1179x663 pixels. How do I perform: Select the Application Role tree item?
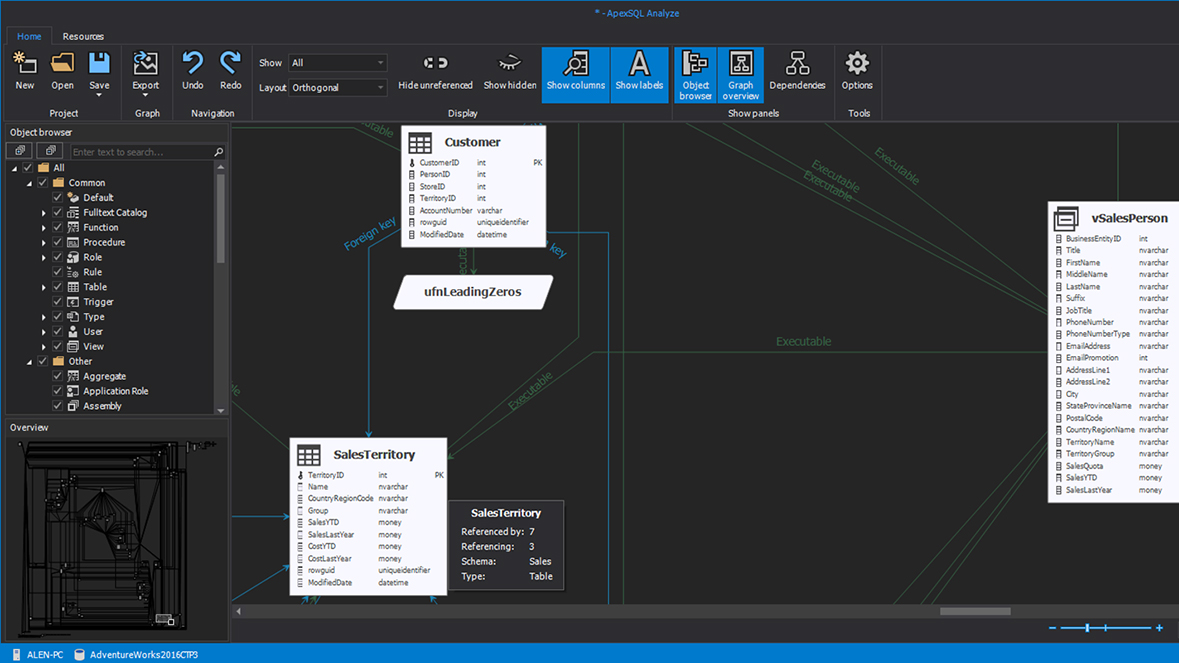coord(116,391)
